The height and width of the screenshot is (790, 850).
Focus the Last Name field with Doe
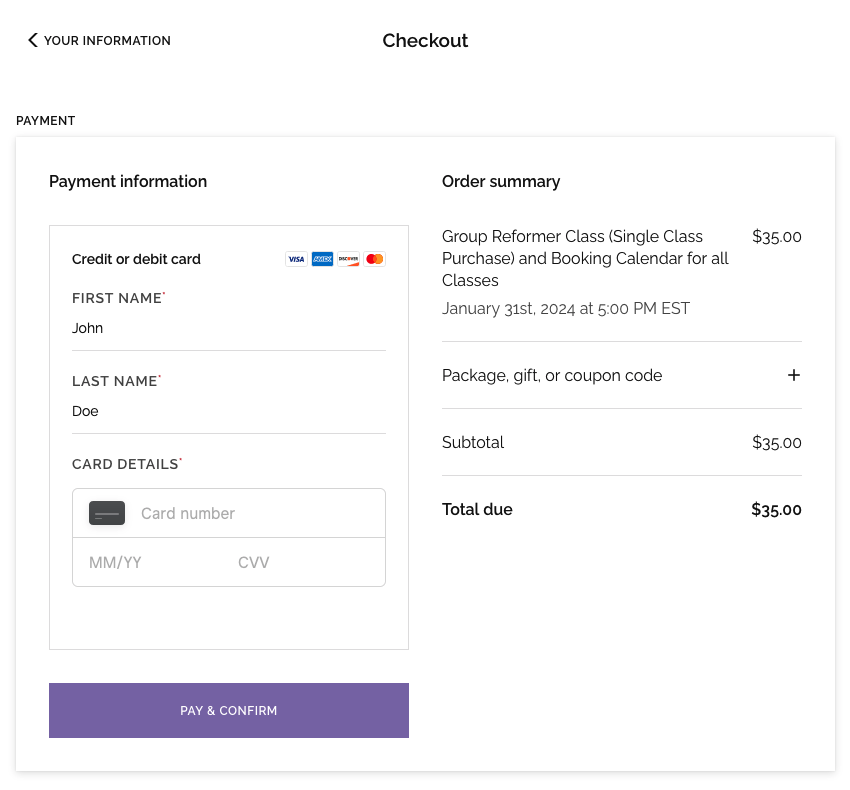point(229,411)
